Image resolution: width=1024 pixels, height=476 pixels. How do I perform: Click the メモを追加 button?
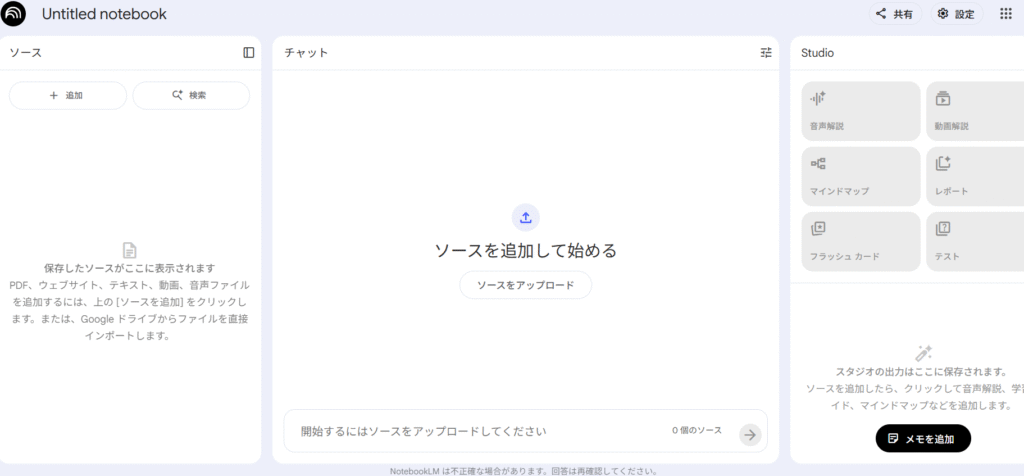point(922,438)
